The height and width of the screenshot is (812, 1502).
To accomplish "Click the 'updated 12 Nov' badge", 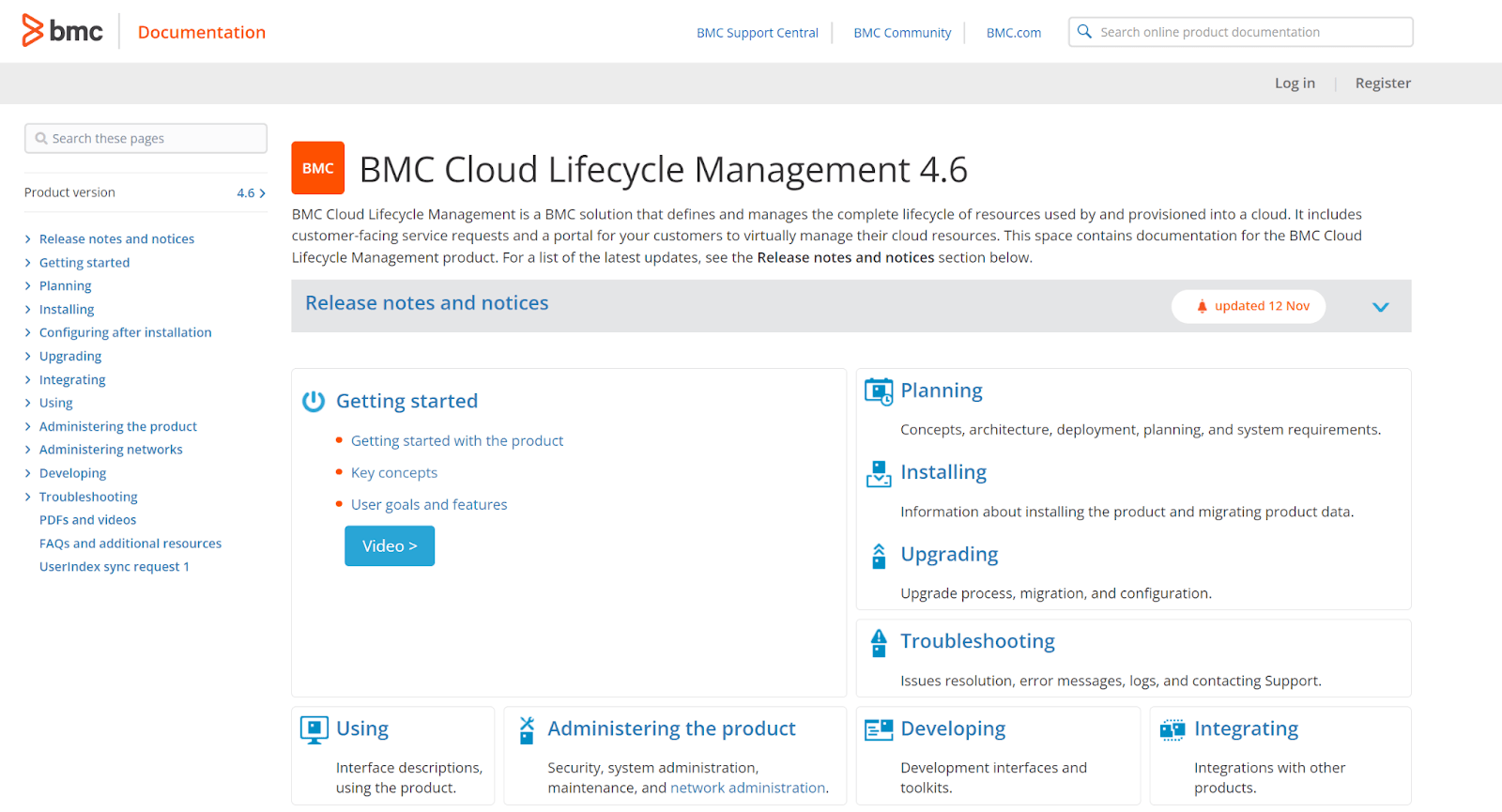I will [x=1249, y=306].
